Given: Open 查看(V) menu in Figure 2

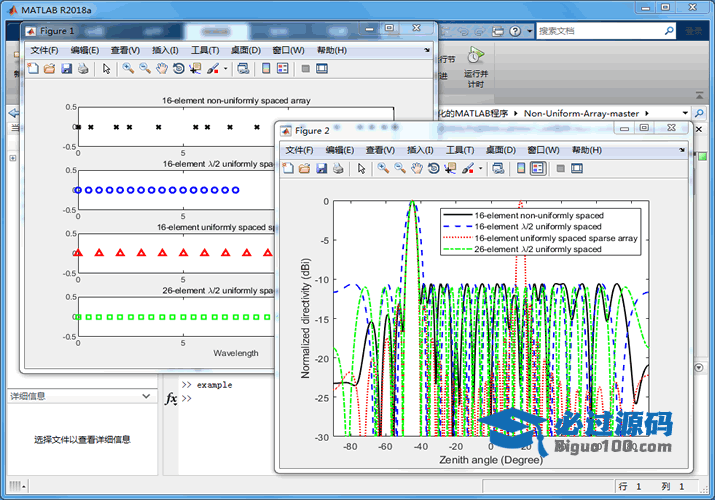Looking at the screenshot, I should point(380,150).
